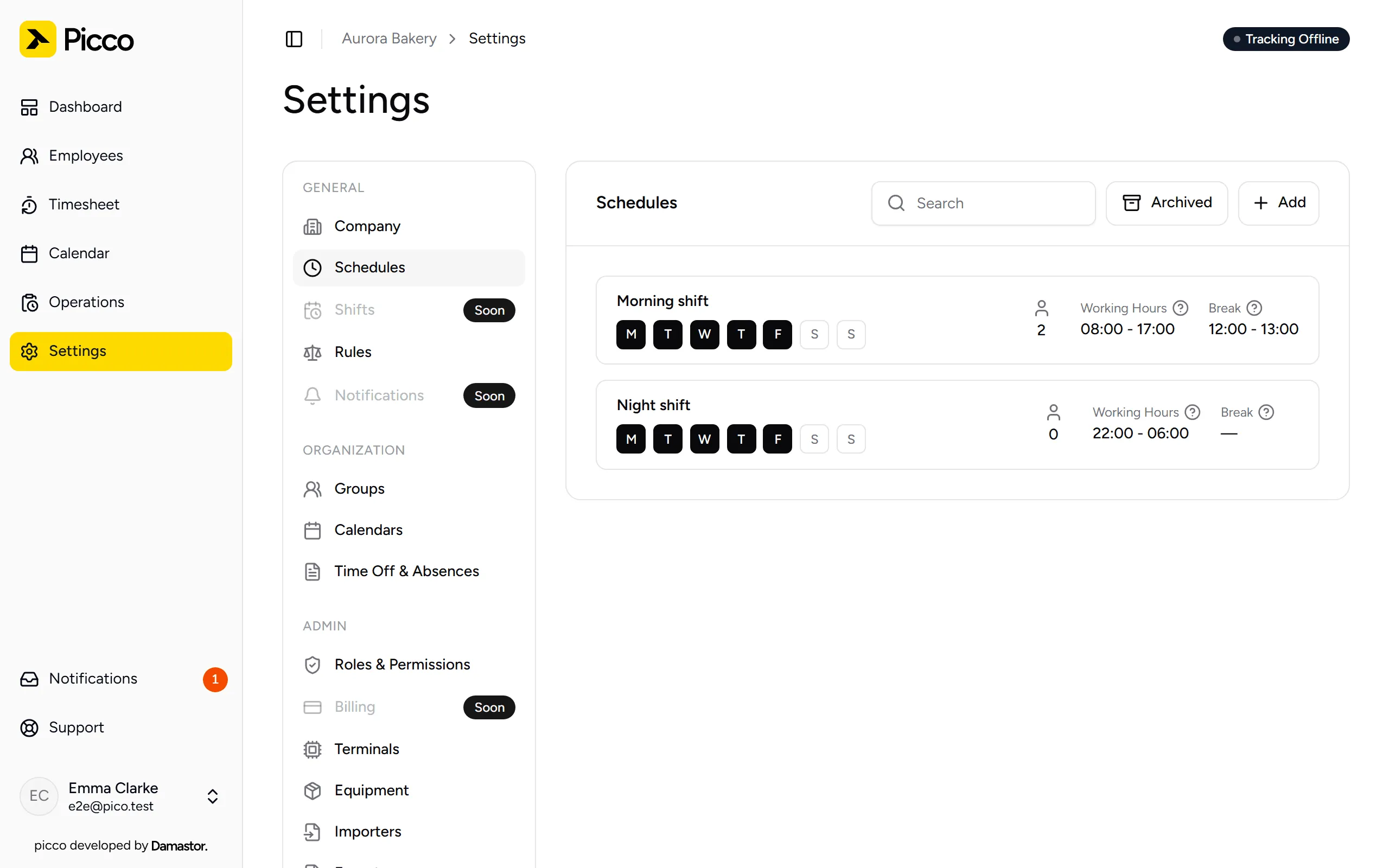Open the Dashboard page
1389x868 pixels.
[x=120, y=107]
